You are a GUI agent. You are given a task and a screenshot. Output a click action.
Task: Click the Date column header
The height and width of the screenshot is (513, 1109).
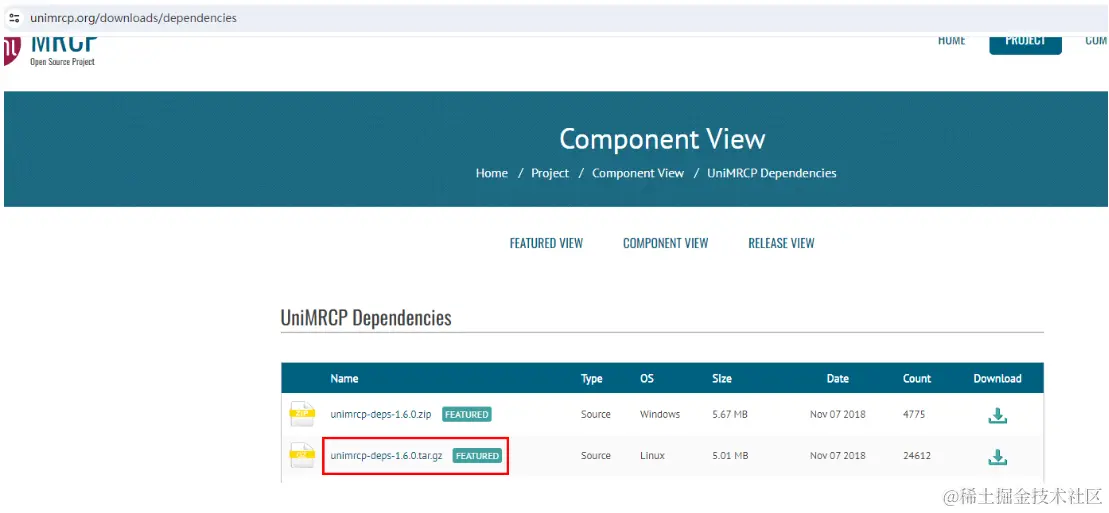(x=837, y=379)
